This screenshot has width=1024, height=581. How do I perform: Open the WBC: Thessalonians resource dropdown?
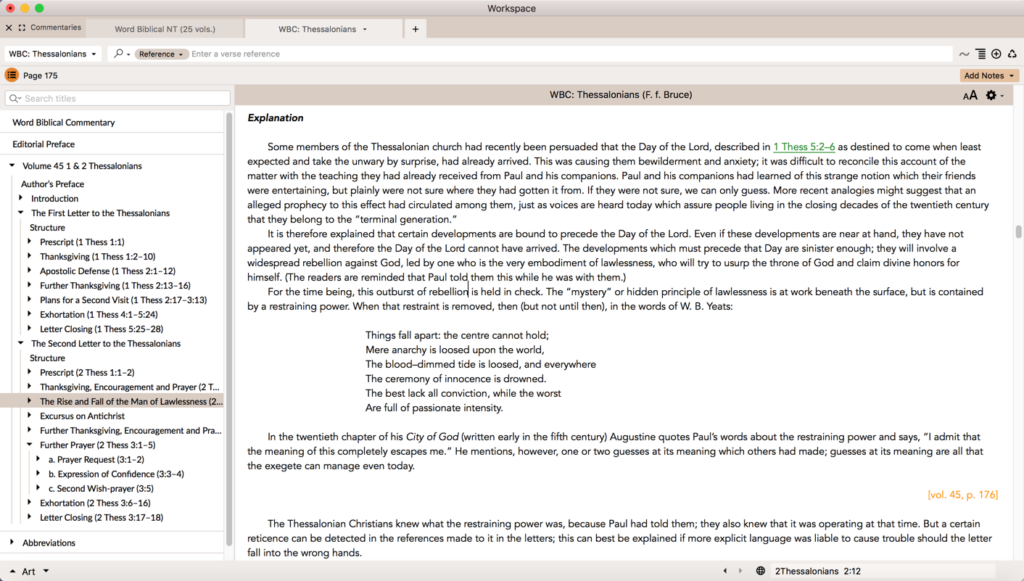52,54
